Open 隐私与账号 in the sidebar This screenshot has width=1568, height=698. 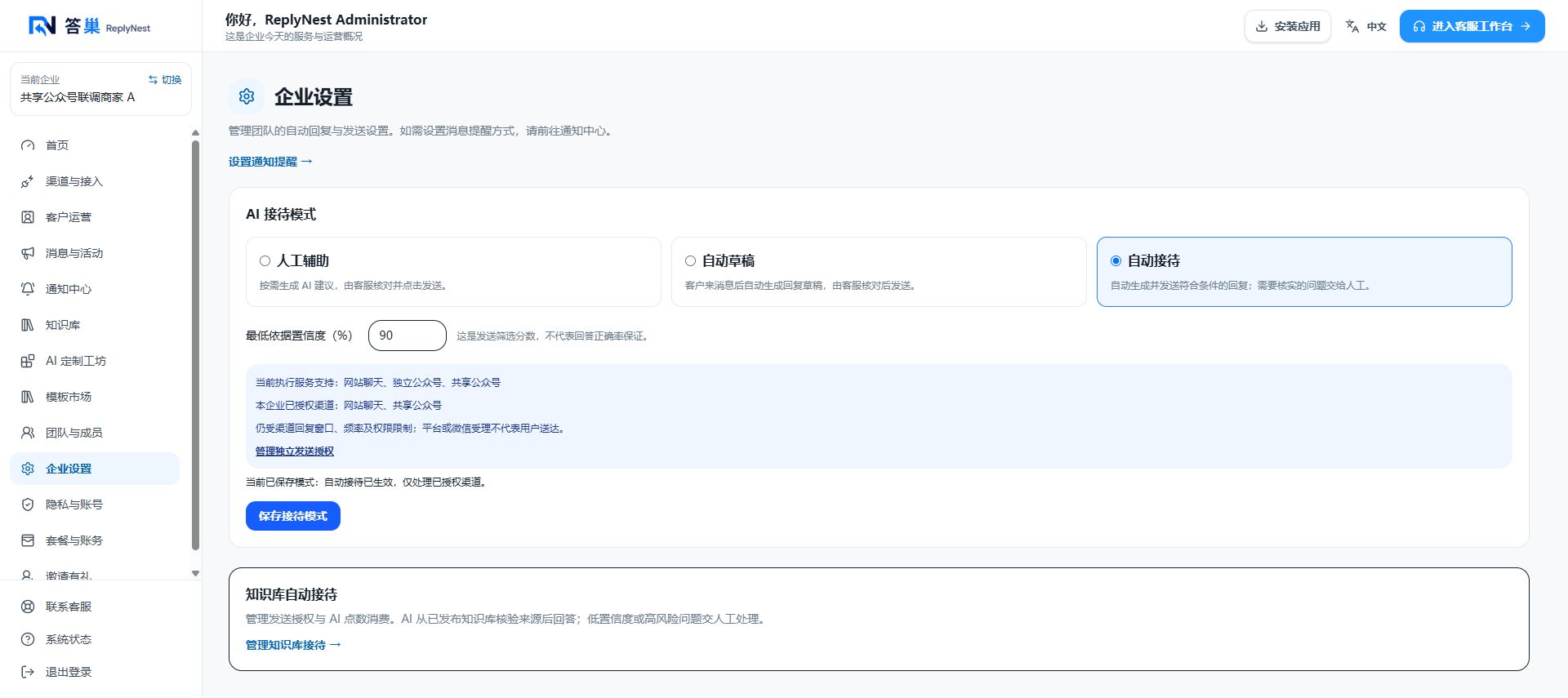[95, 505]
